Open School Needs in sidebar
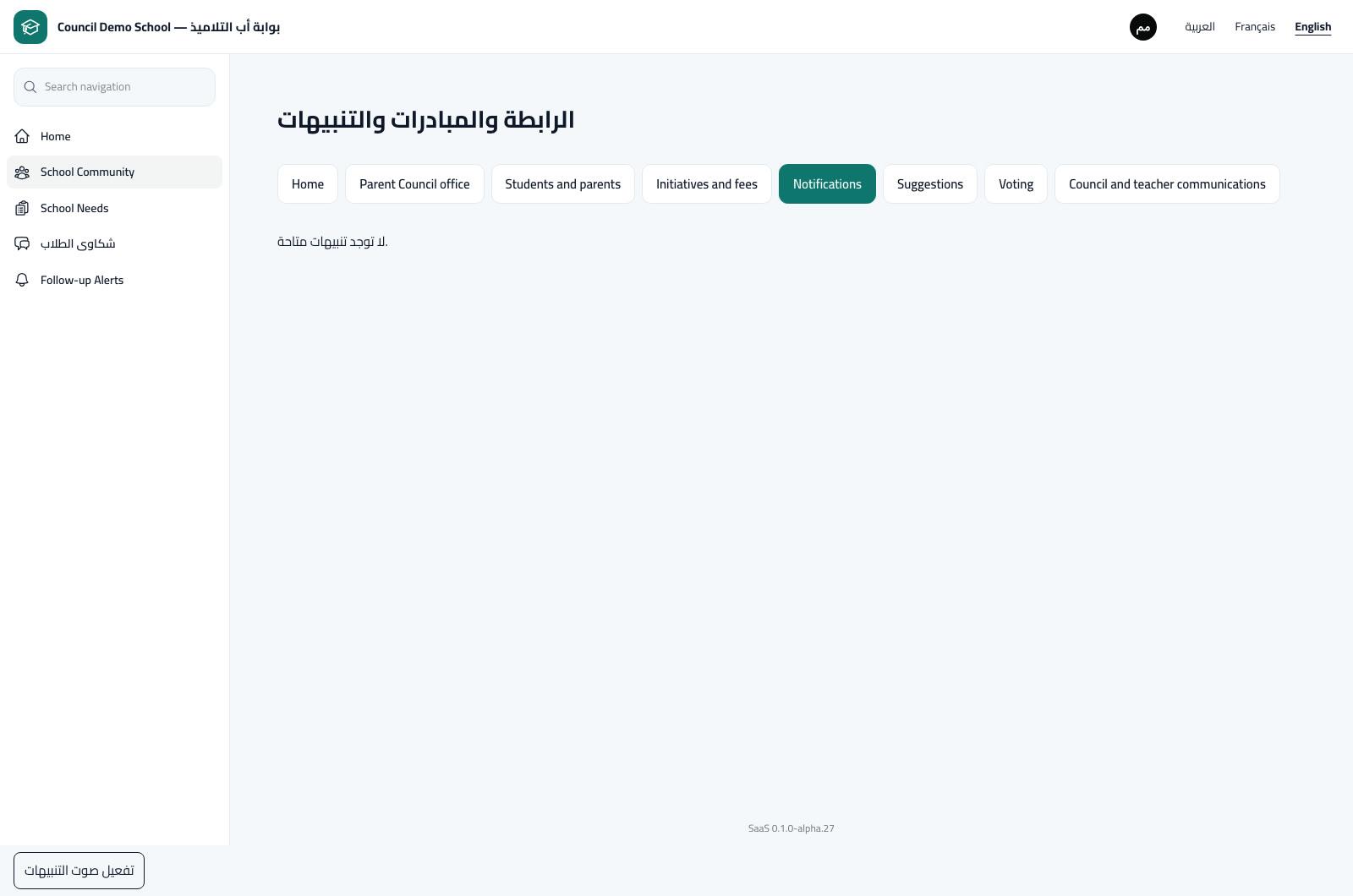This screenshot has width=1353, height=896. click(x=114, y=208)
